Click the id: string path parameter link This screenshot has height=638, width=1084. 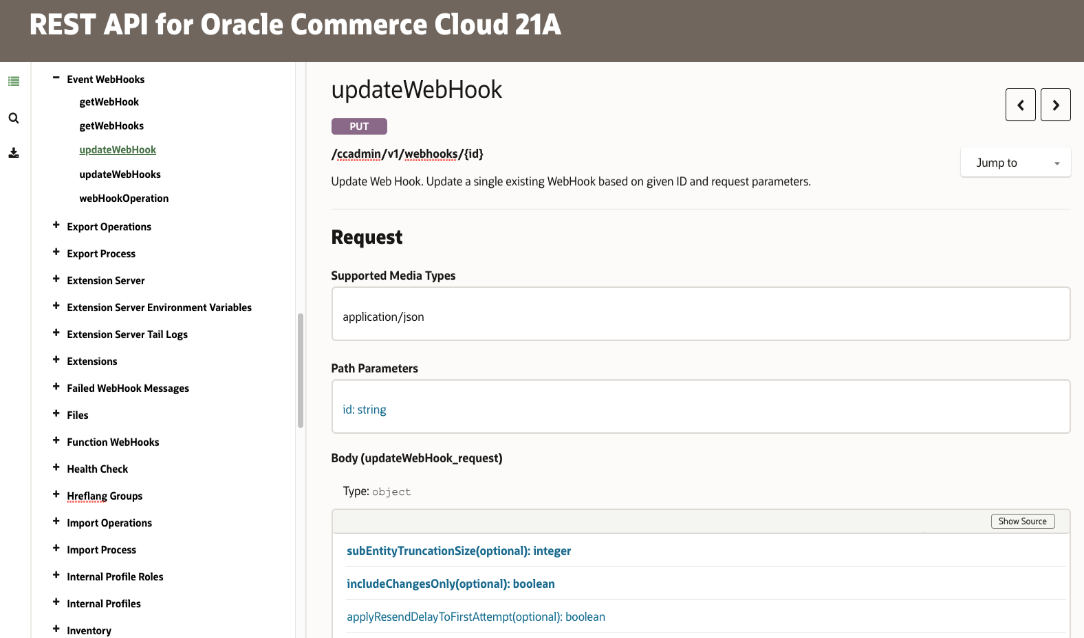[x=364, y=409]
